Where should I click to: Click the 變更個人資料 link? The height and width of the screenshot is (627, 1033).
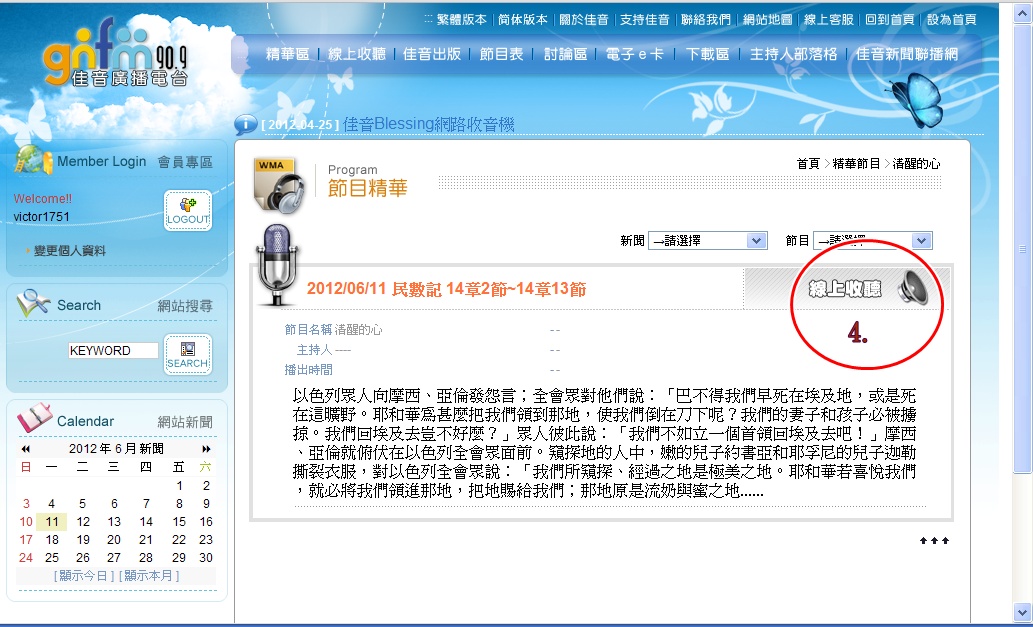(69, 251)
